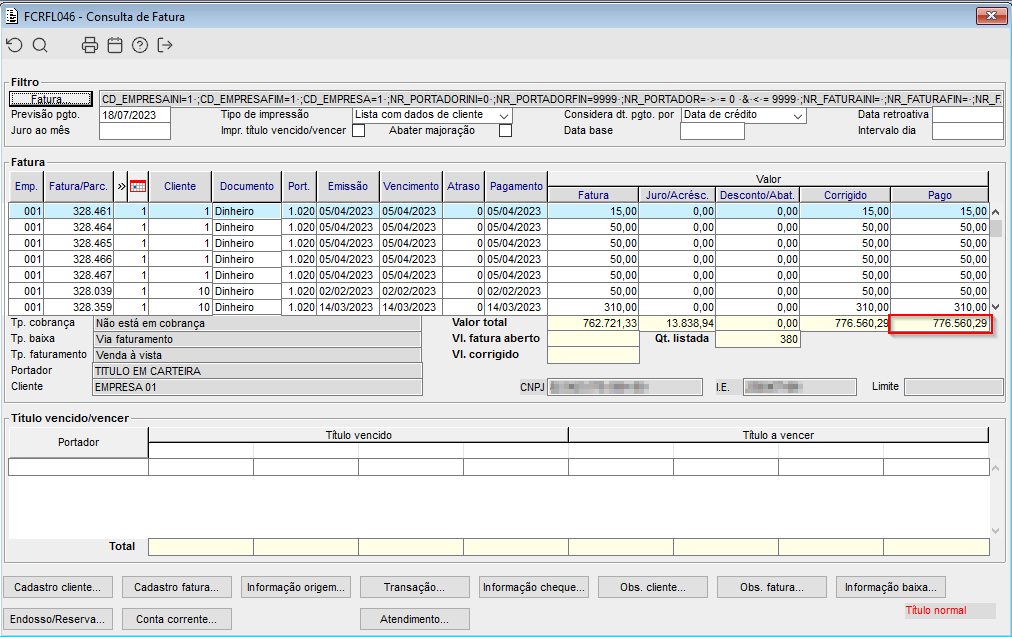This screenshot has height=637, width=1012.
Task: Click the exit door arrow icon
Action: [x=165, y=45]
